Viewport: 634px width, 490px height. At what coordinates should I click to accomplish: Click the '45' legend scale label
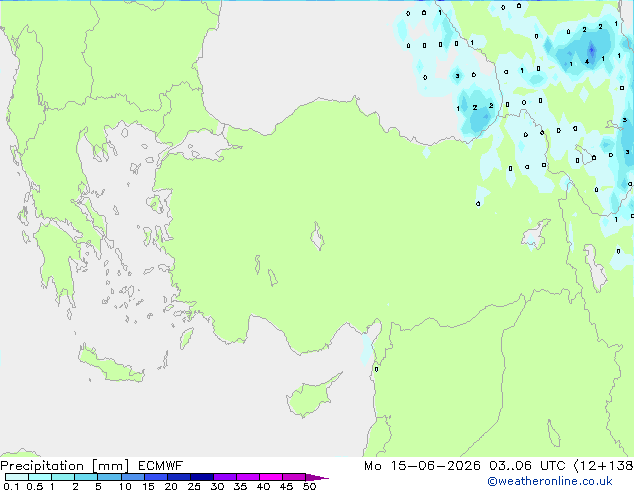tap(286, 486)
